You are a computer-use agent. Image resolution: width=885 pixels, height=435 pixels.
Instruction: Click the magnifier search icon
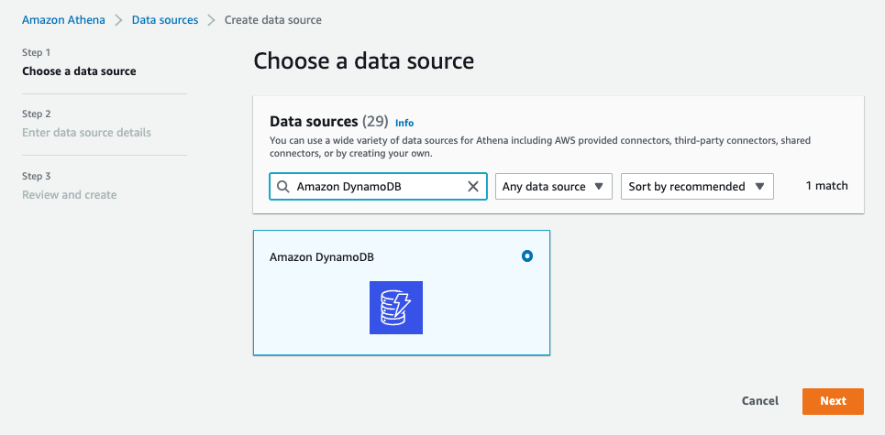[283, 187]
